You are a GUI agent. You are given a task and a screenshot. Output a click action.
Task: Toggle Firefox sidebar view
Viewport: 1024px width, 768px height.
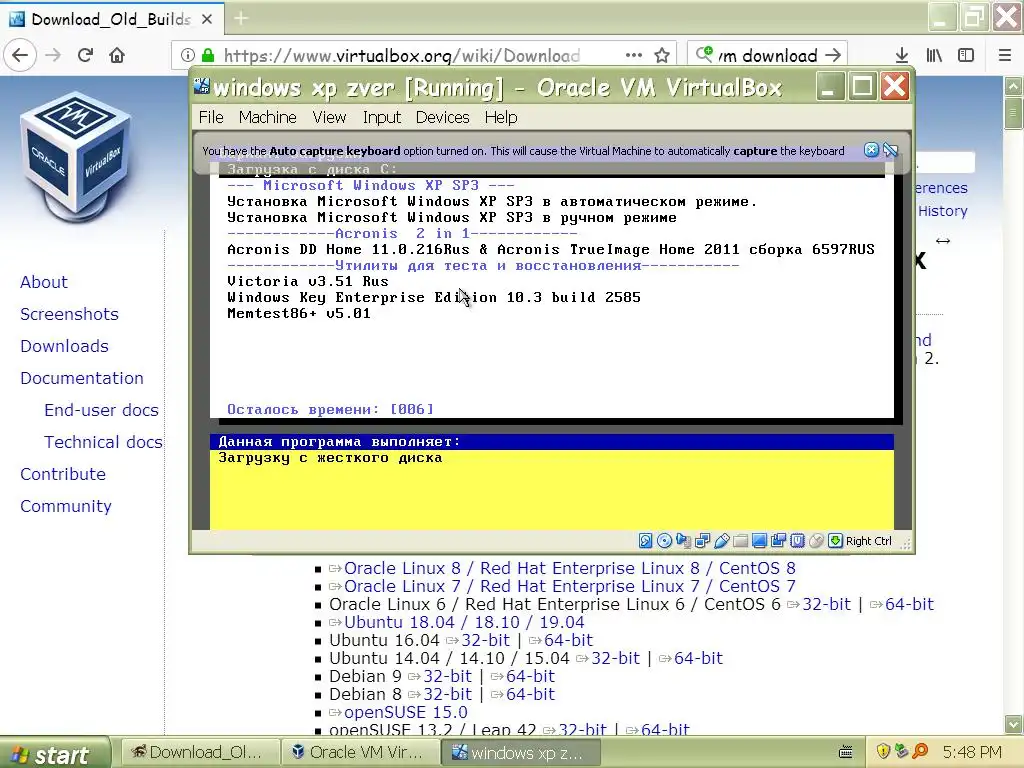tap(966, 55)
